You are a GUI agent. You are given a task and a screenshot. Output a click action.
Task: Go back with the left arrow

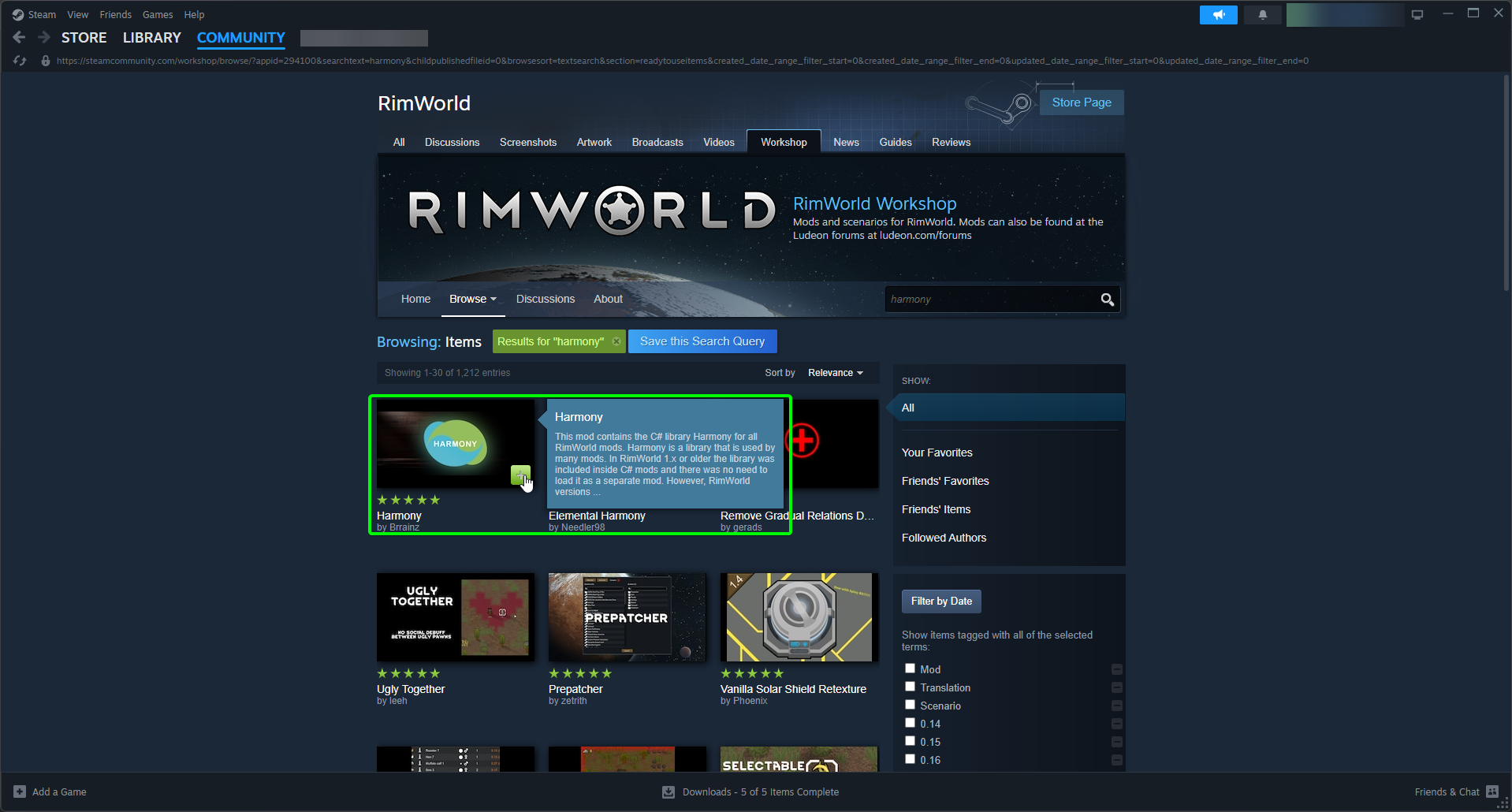(19, 37)
